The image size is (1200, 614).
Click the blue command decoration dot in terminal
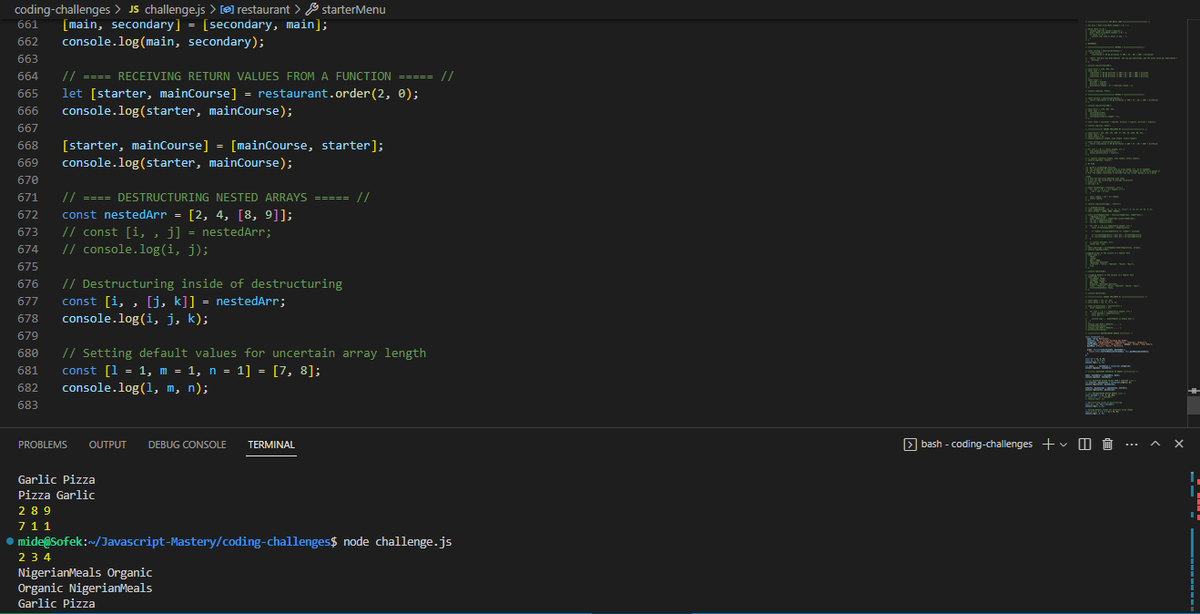pos(9,541)
